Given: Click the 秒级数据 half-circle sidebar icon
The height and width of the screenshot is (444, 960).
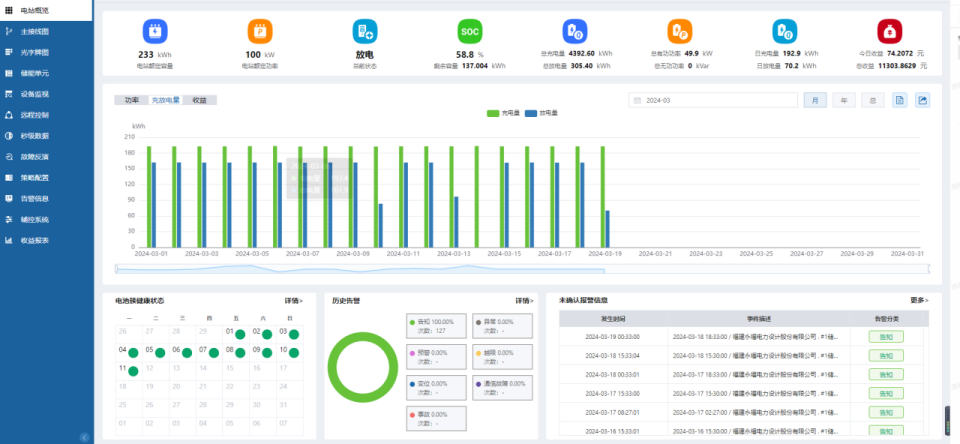Looking at the screenshot, I should pyautogui.click(x=9, y=136).
